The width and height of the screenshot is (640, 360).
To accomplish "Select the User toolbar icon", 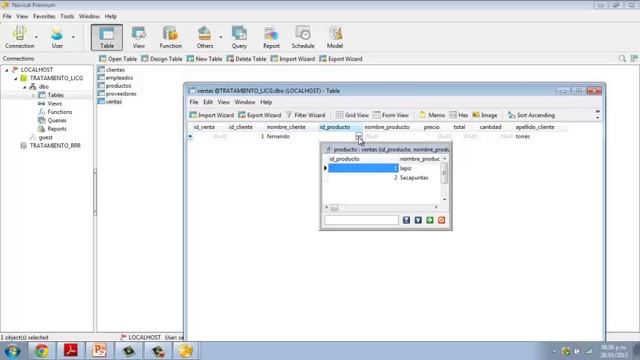I will pos(57,37).
